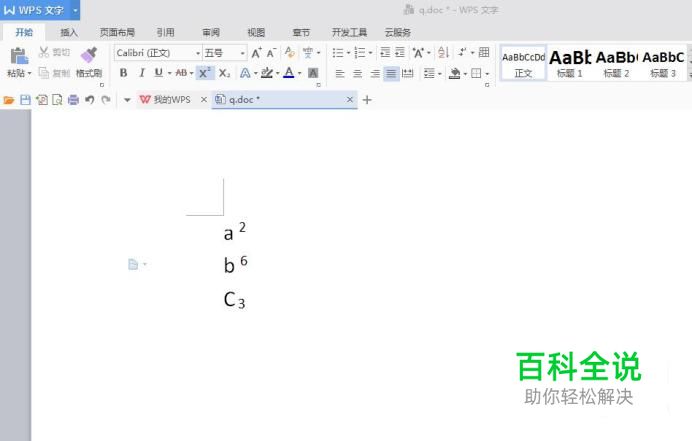Image resolution: width=692 pixels, height=441 pixels.
Task: Decrease indent icon in paragraph group
Action: 385,53
